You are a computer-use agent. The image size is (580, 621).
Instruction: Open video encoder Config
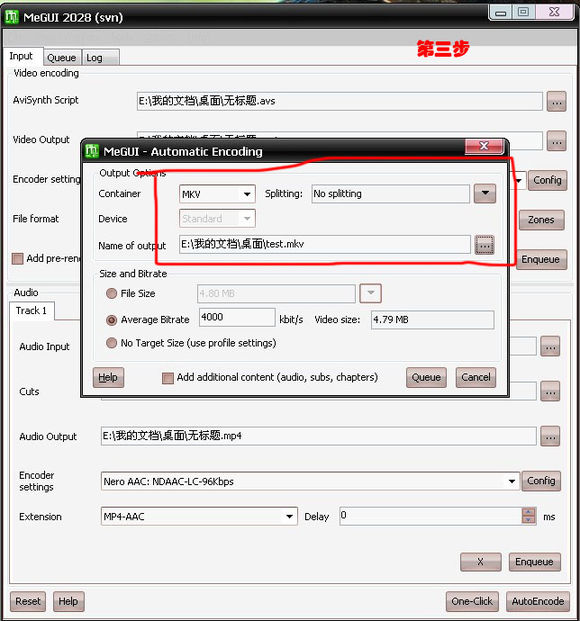(x=547, y=180)
